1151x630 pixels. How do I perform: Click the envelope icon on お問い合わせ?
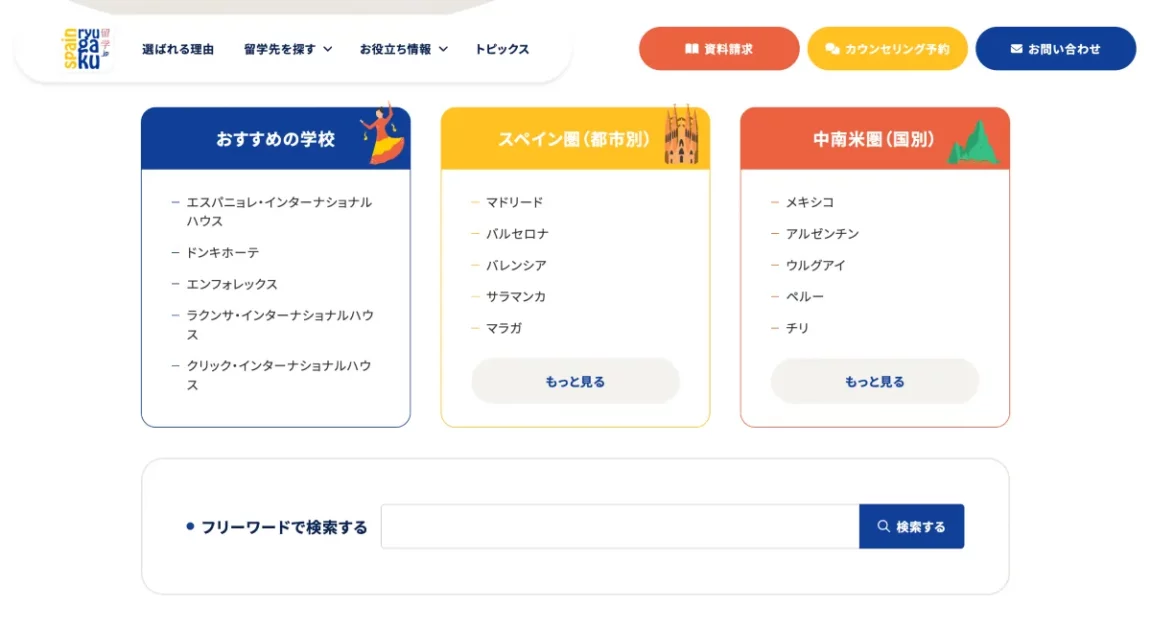point(1016,49)
